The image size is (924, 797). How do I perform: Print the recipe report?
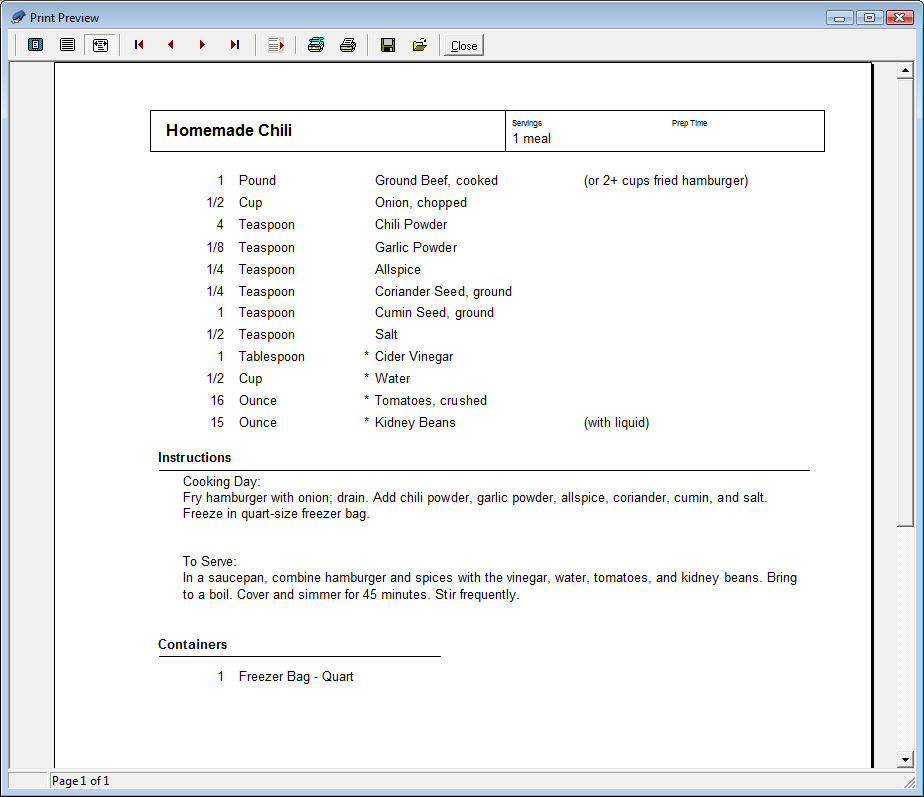tap(348, 45)
